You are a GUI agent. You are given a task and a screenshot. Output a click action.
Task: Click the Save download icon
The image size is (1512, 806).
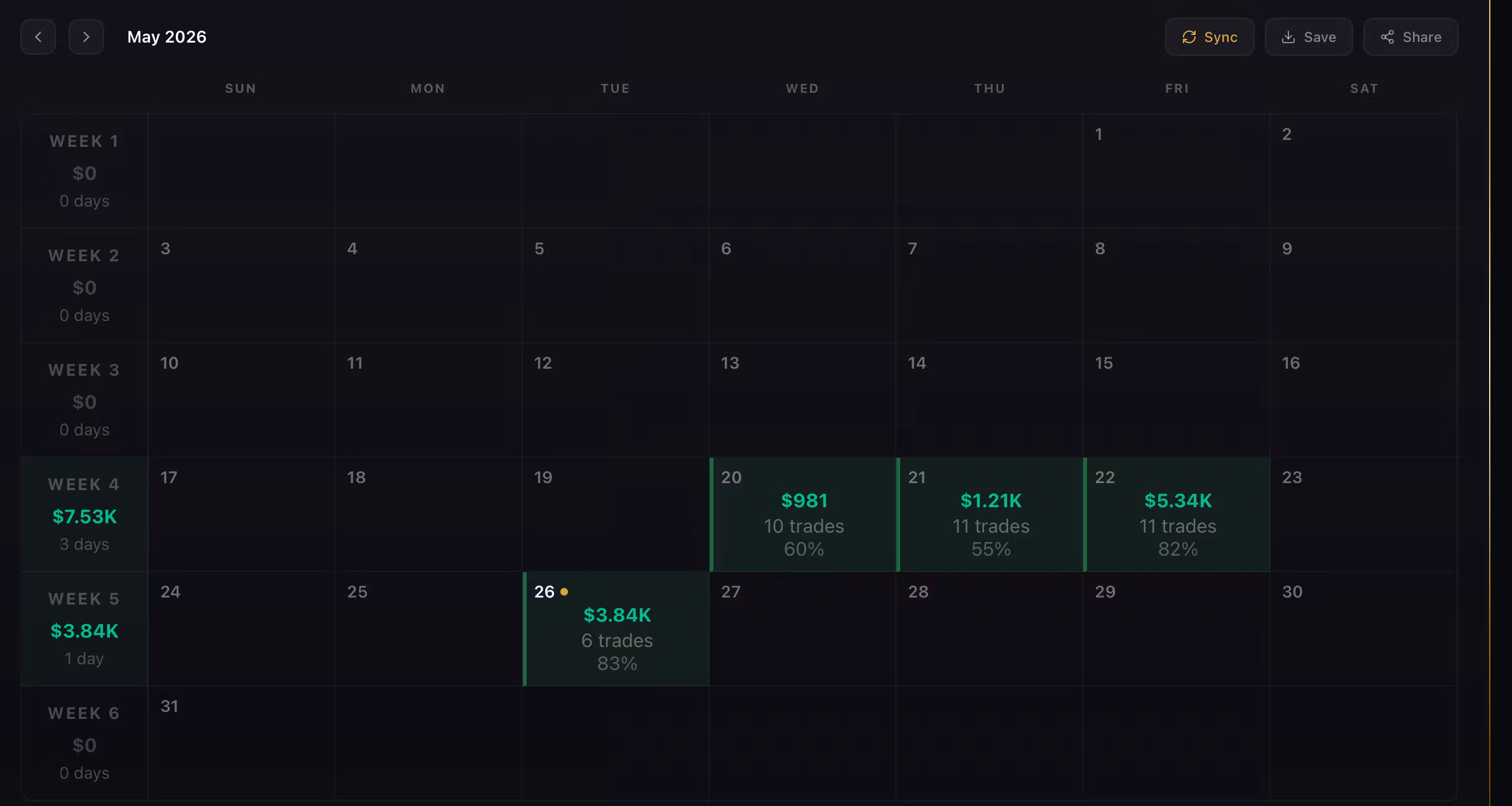(1288, 37)
